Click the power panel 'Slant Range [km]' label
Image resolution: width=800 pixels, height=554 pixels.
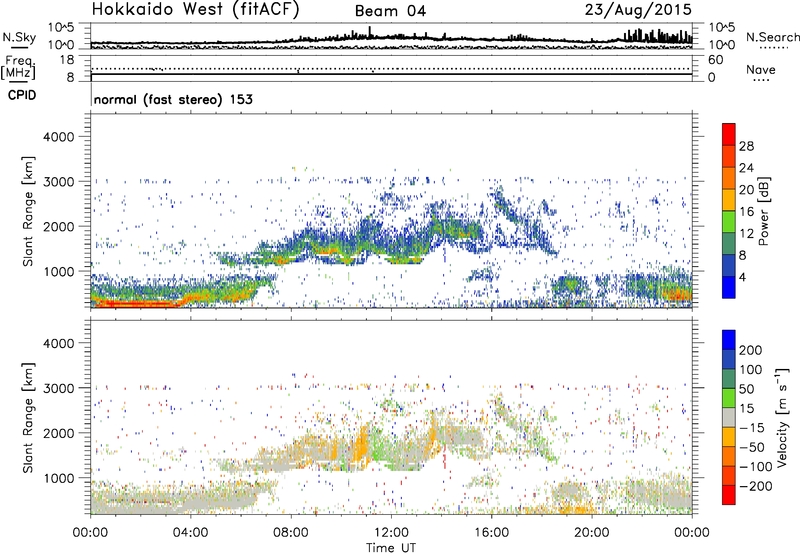tap(28, 211)
